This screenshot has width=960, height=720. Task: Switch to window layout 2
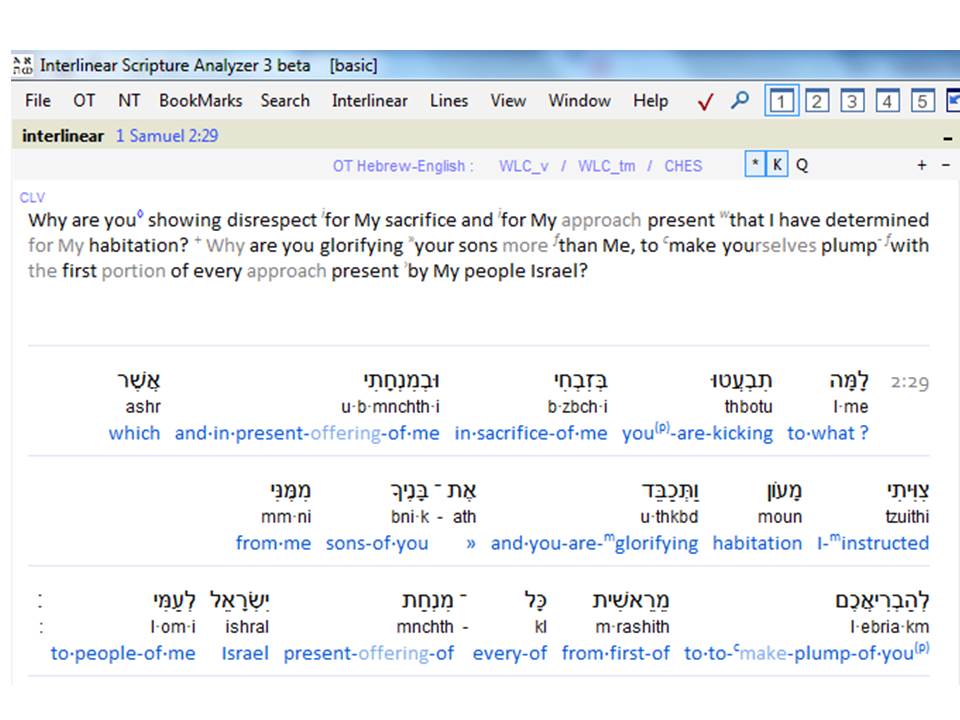(x=817, y=101)
